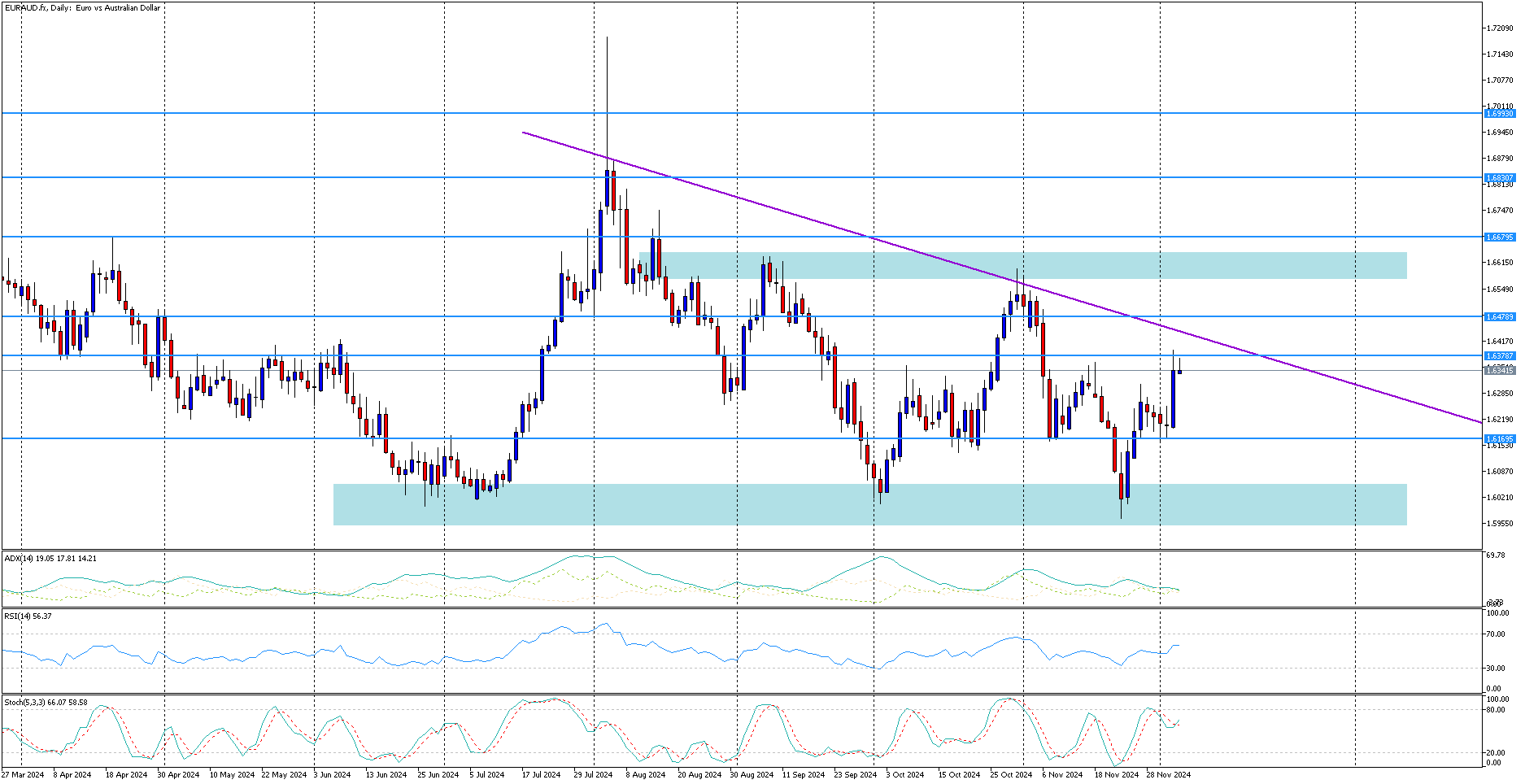The width and height of the screenshot is (1525, 784).
Task: Select the 1.66795 horizontal level label
Action: point(1500,237)
